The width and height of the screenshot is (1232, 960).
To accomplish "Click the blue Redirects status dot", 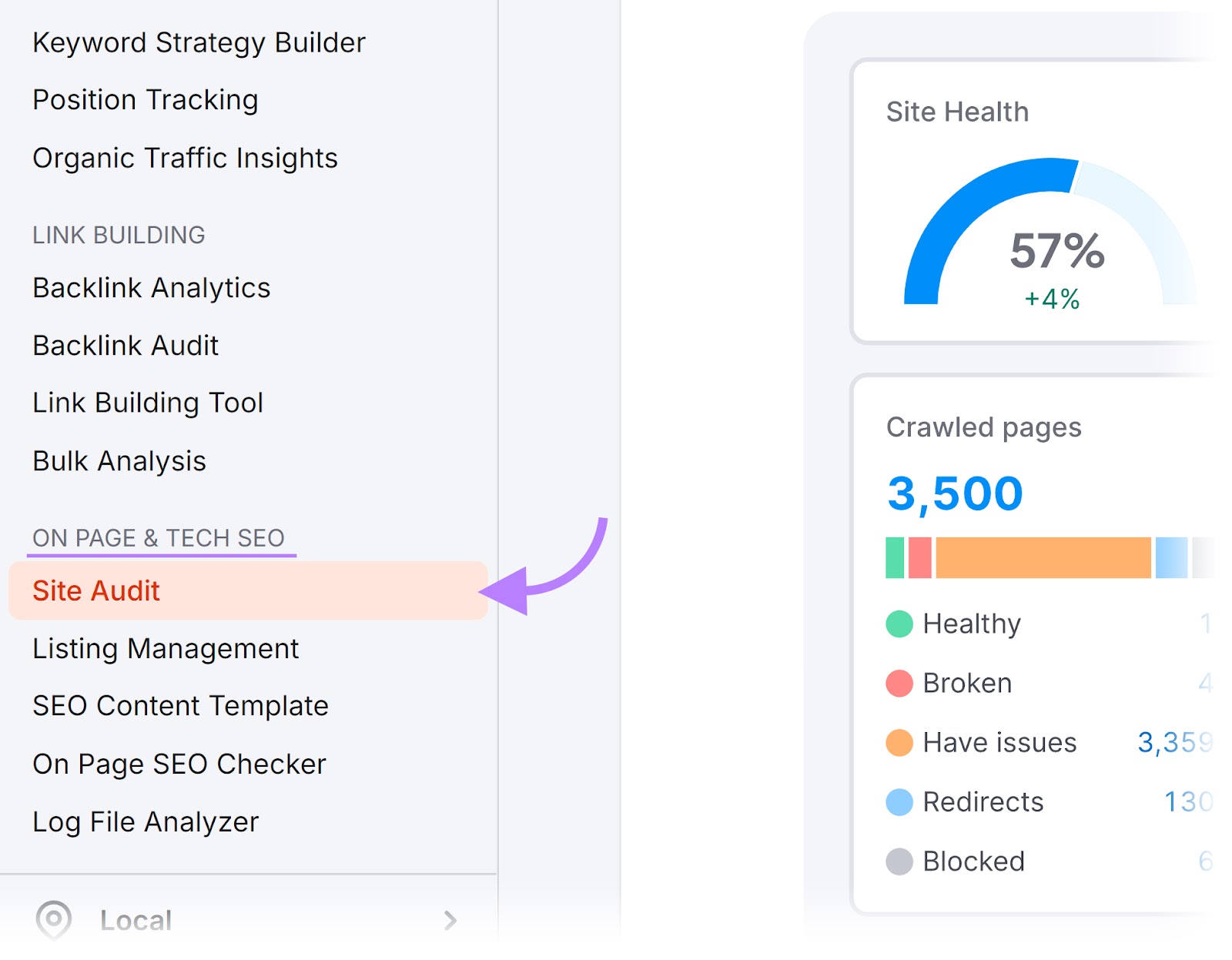I will click(899, 801).
